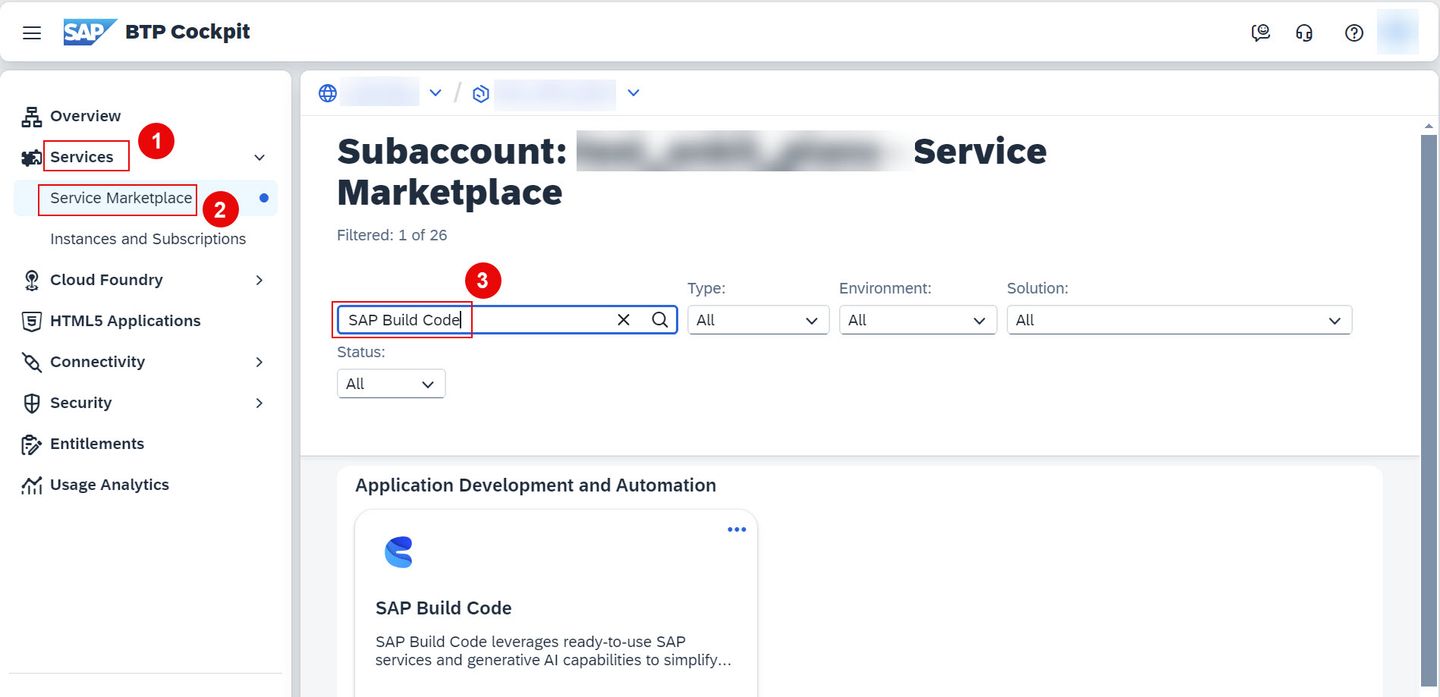
Task: Open SAP Build Code tile actions menu
Action: coord(737,530)
